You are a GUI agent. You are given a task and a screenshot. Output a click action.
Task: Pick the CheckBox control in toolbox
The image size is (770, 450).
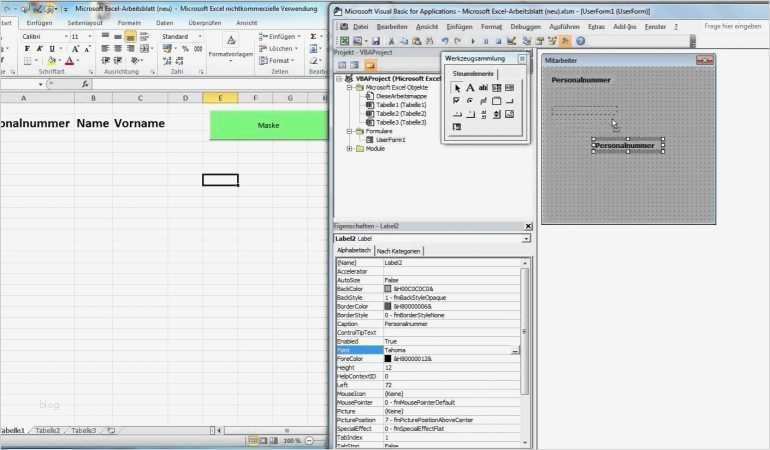[457, 101]
